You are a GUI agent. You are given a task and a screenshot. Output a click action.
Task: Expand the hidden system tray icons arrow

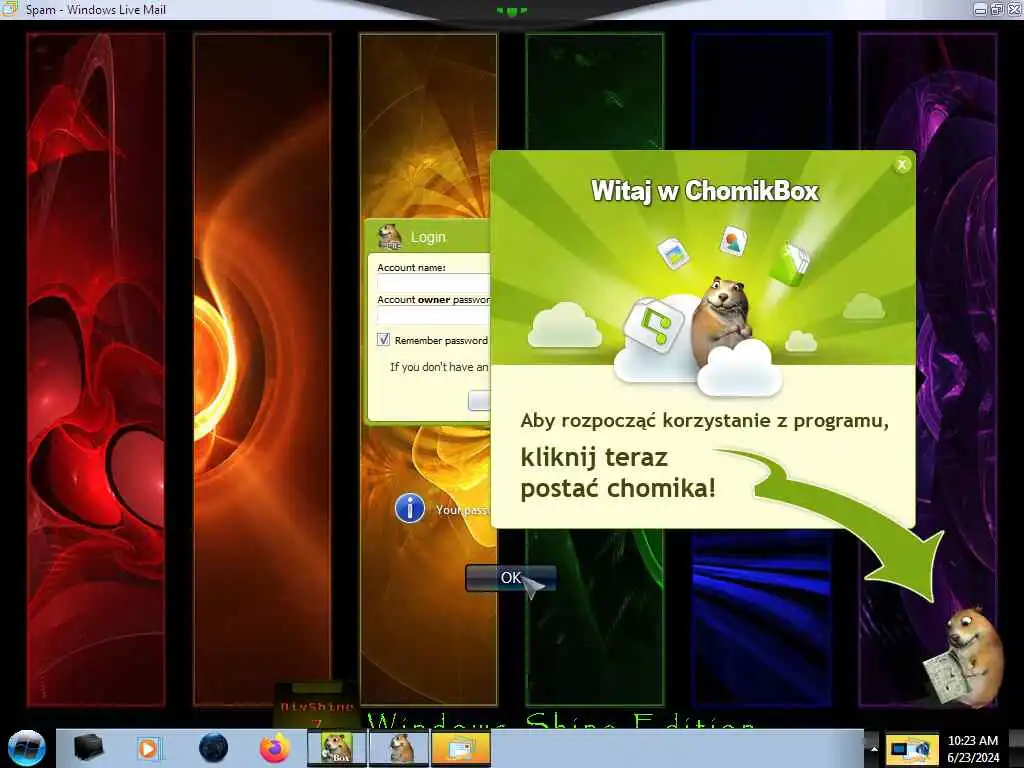[873, 748]
